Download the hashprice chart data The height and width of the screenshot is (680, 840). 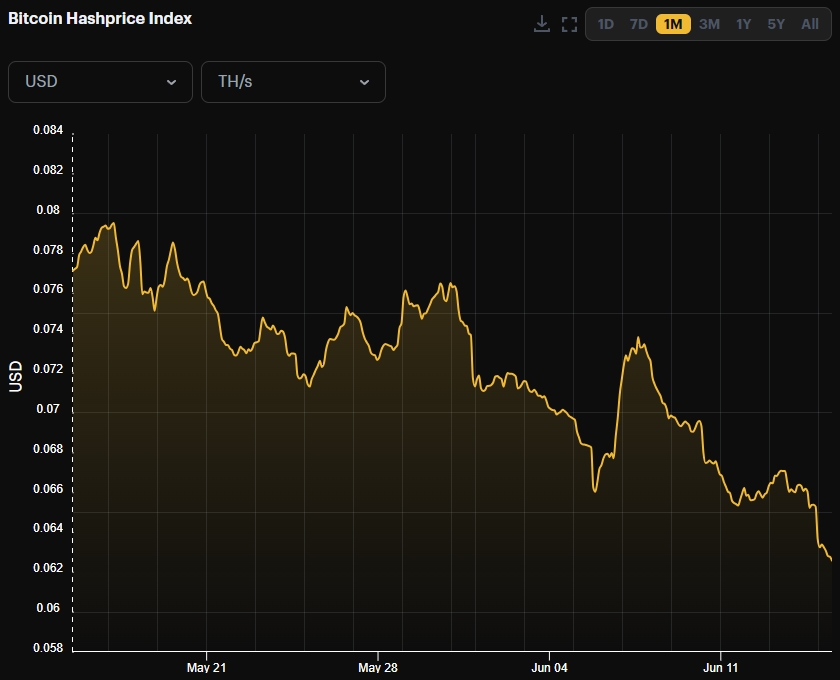[x=542, y=24]
